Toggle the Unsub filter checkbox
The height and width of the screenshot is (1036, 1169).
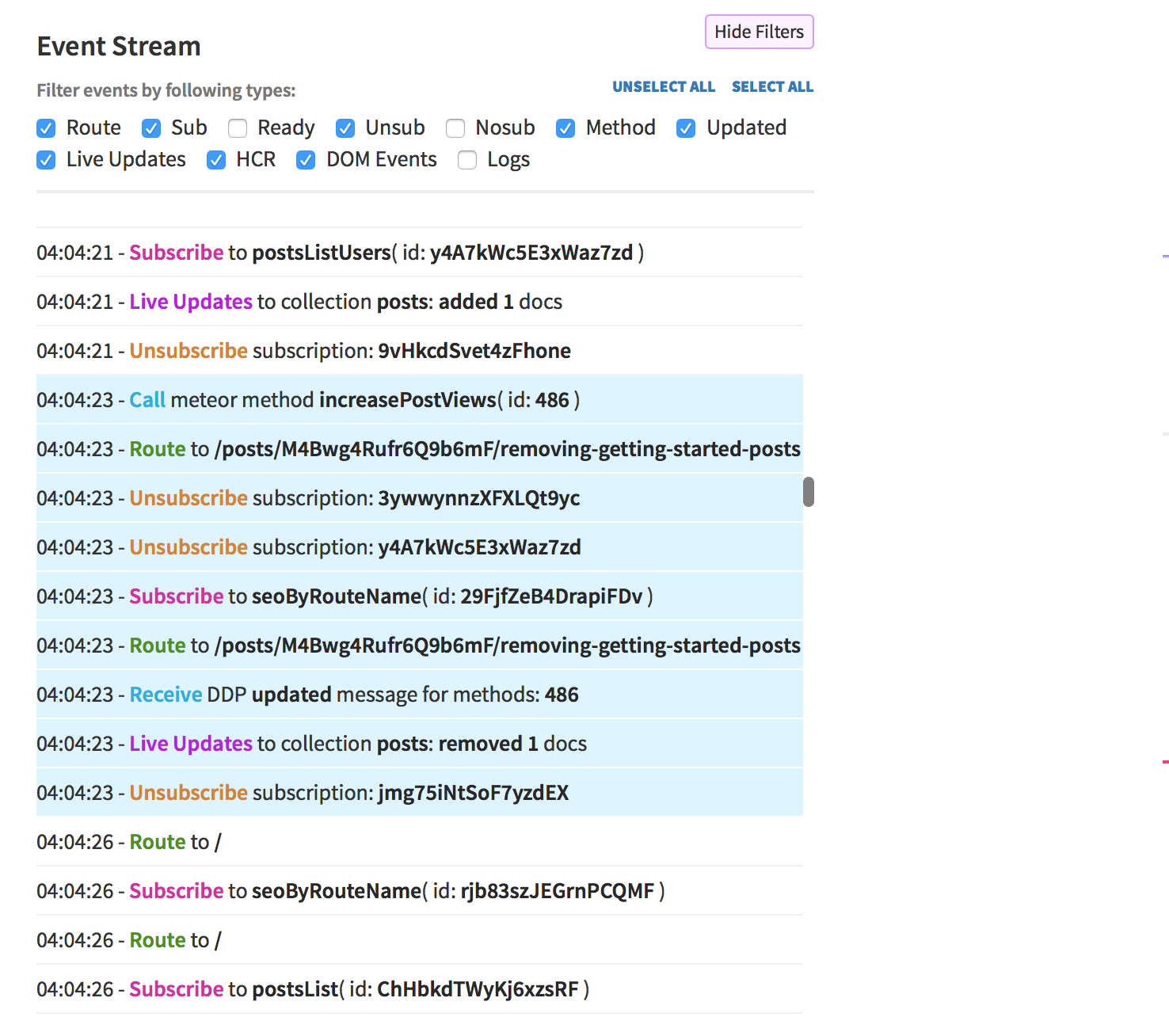pyautogui.click(x=345, y=128)
